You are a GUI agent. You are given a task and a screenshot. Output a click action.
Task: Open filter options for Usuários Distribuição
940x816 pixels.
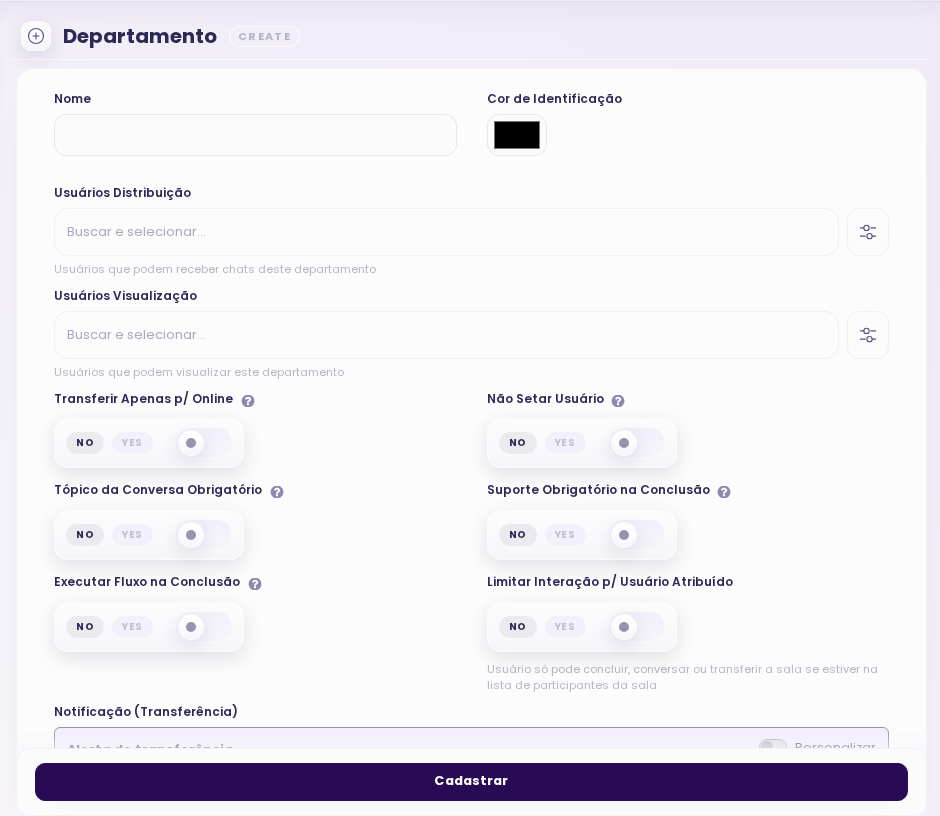pyautogui.click(x=867, y=232)
